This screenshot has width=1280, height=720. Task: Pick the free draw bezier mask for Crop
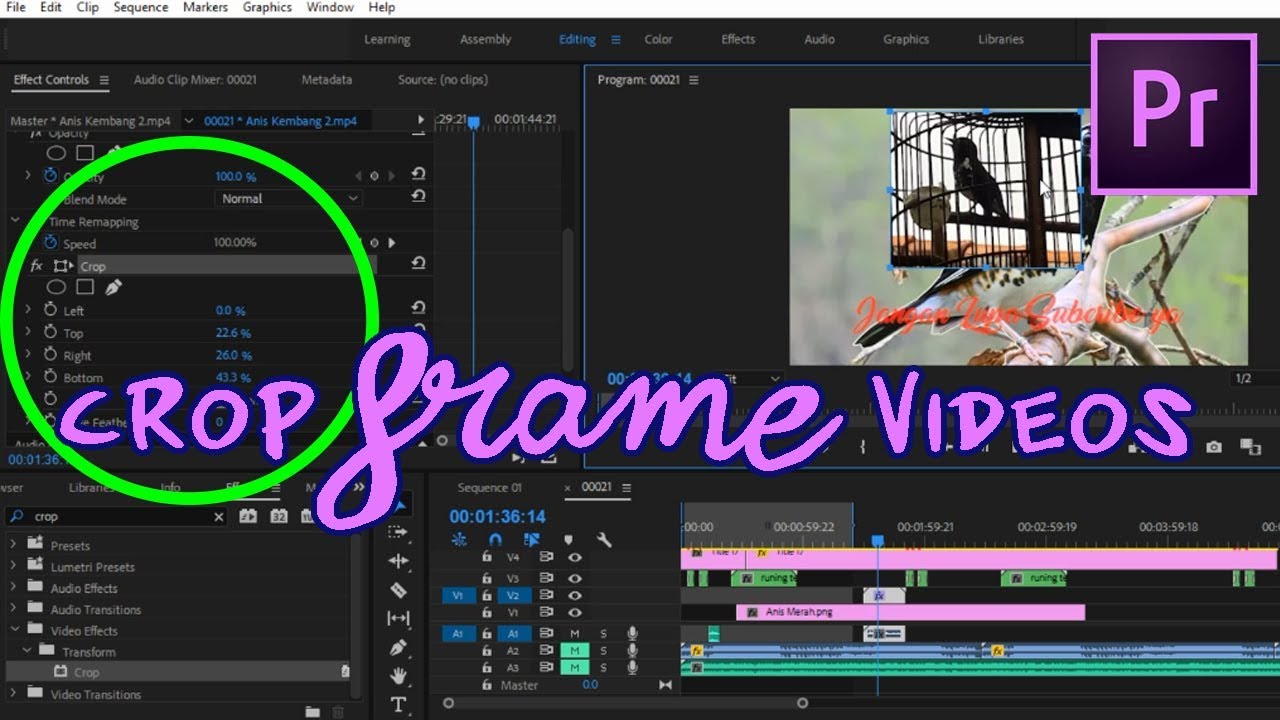pyautogui.click(x=114, y=288)
